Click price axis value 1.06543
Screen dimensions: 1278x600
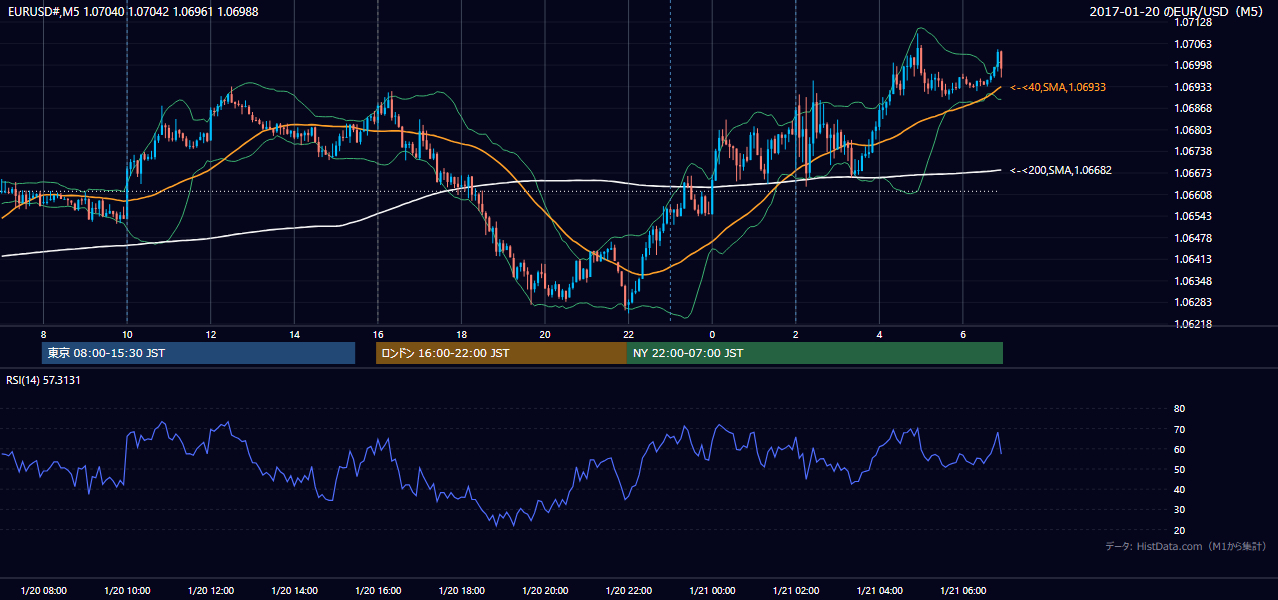point(1194,216)
